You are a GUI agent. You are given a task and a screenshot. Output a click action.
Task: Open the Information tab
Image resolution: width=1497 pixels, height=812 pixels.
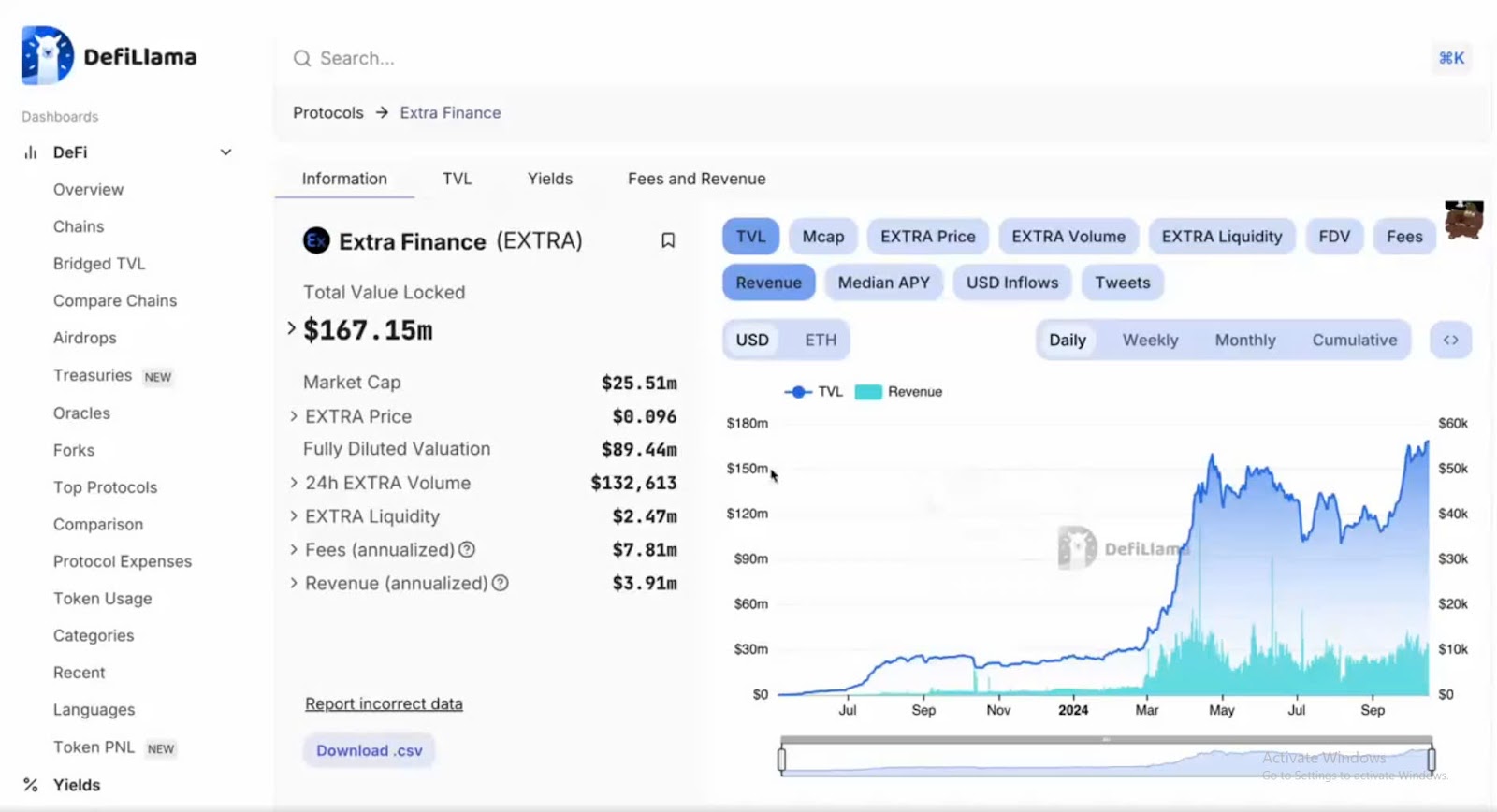[344, 179]
